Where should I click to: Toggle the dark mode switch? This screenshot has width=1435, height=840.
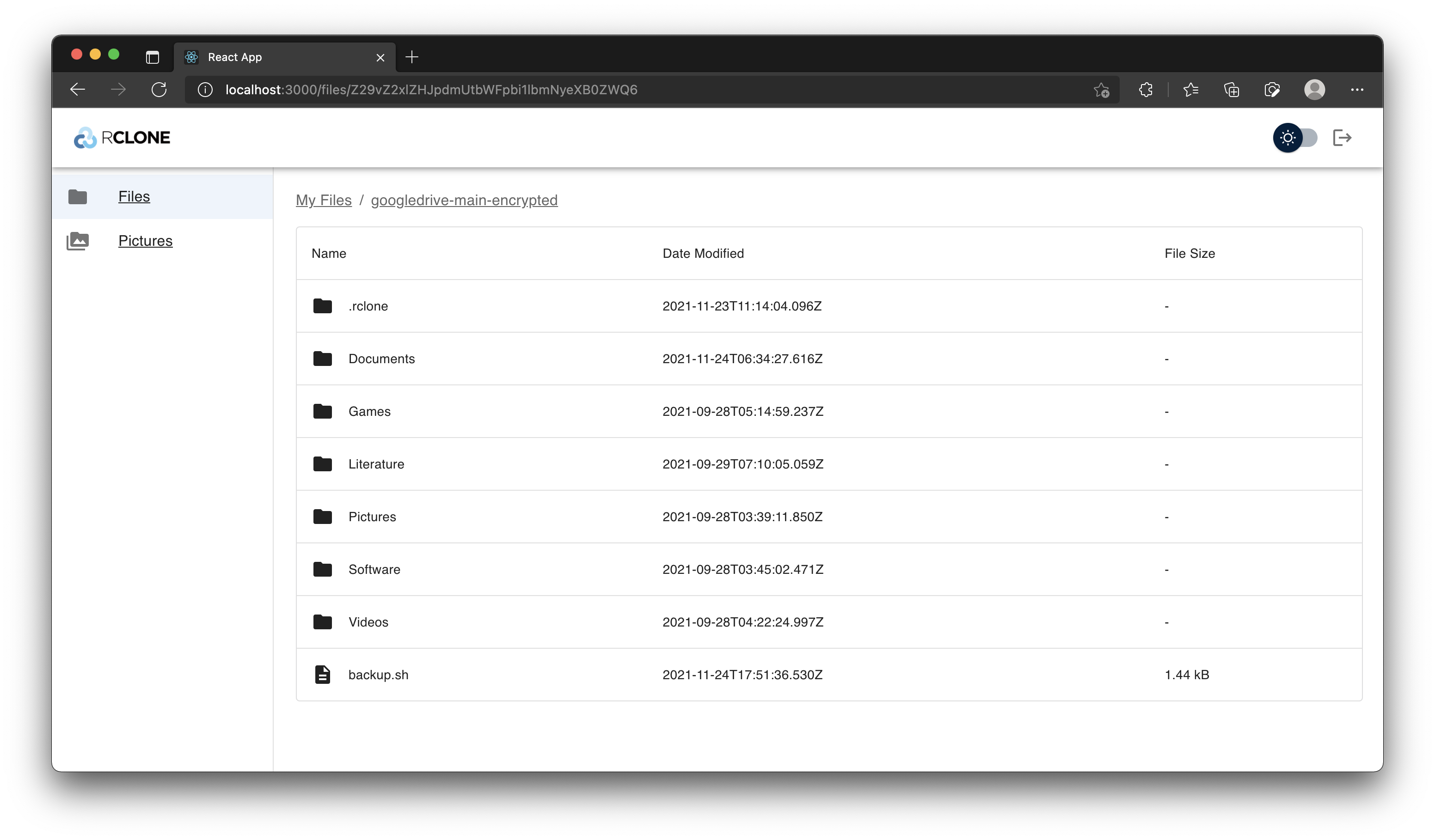pos(1295,137)
